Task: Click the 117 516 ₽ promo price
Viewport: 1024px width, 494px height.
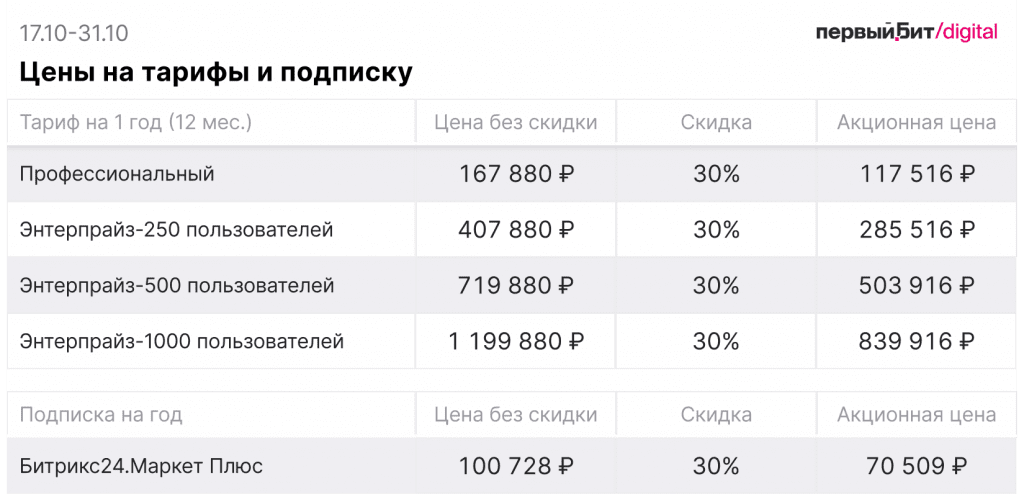Action: tap(917, 174)
